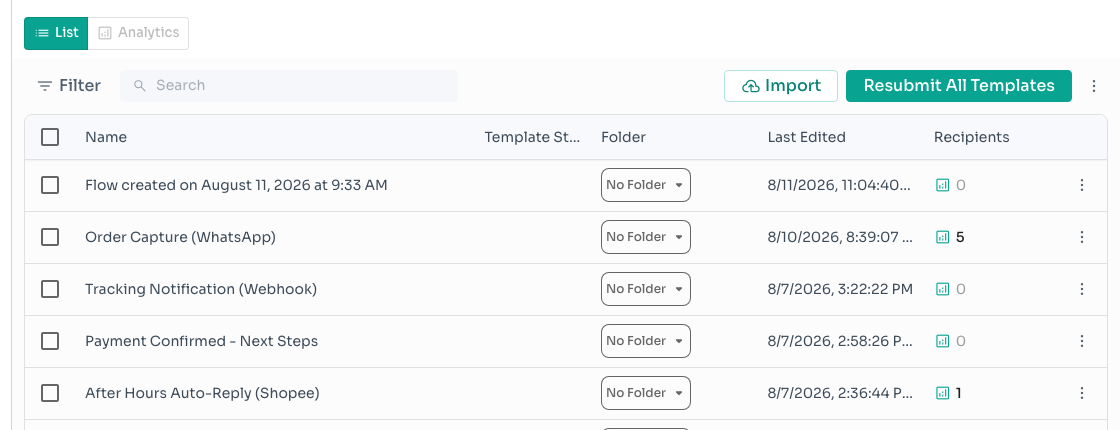The height and width of the screenshot is (430, 1120).
Task: Click the Last Edited column header
Action: click(x=806, y=137)
